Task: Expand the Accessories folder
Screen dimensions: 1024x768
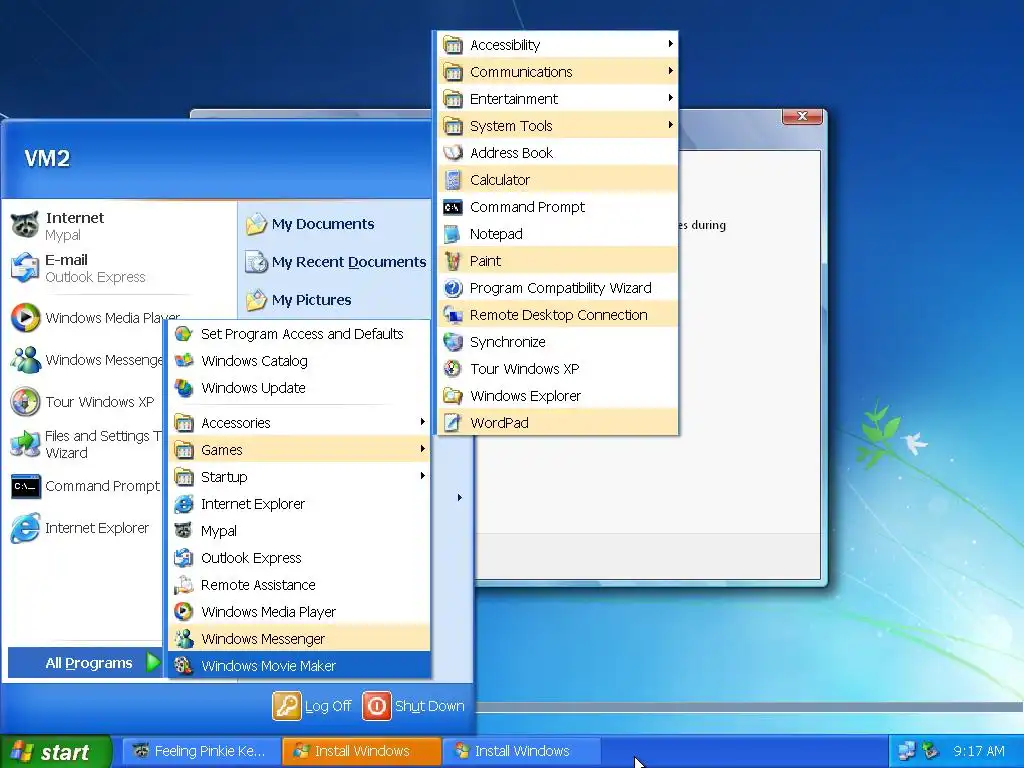Action: coord(300,423)
